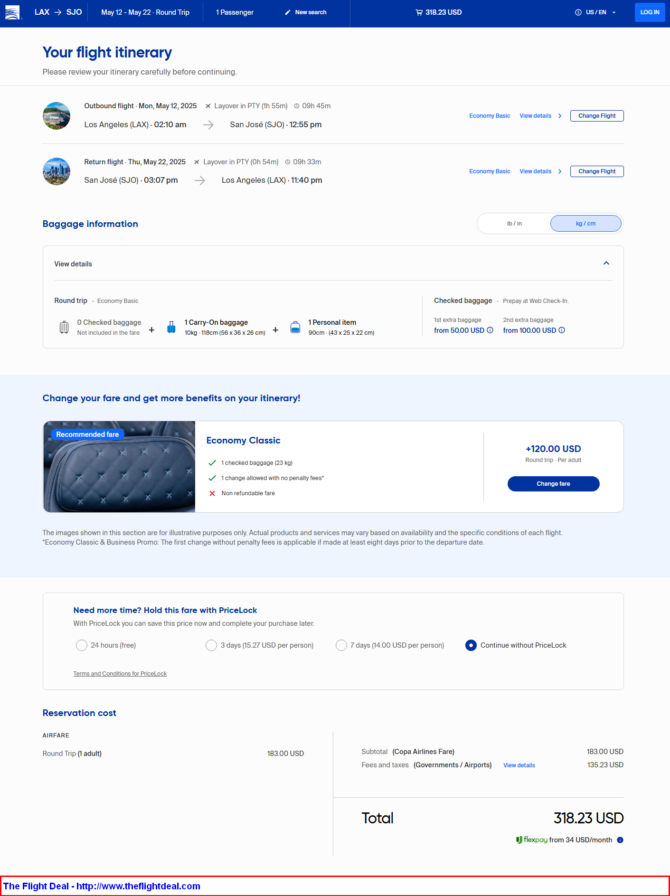Click info icon next to 100.00 USD baggage
This screenshot has width=670, height=896.
tap(561, 330)
